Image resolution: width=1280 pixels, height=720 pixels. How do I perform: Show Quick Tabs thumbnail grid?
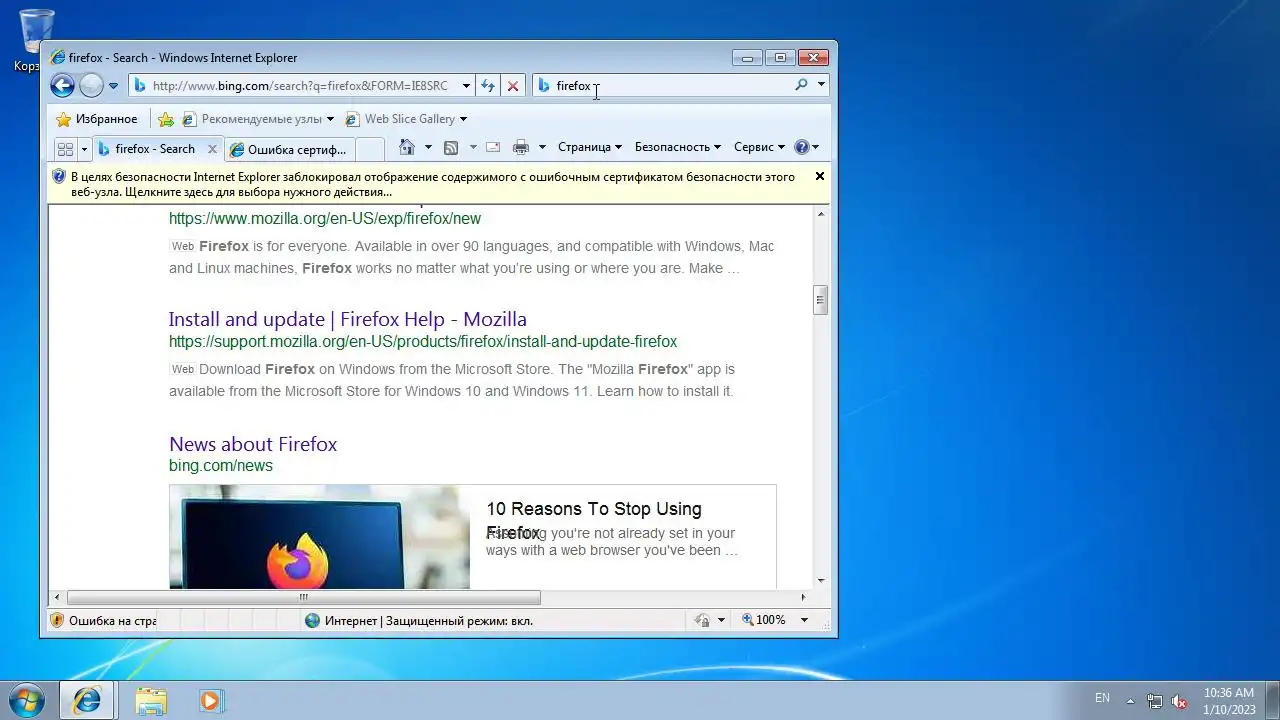65,149
